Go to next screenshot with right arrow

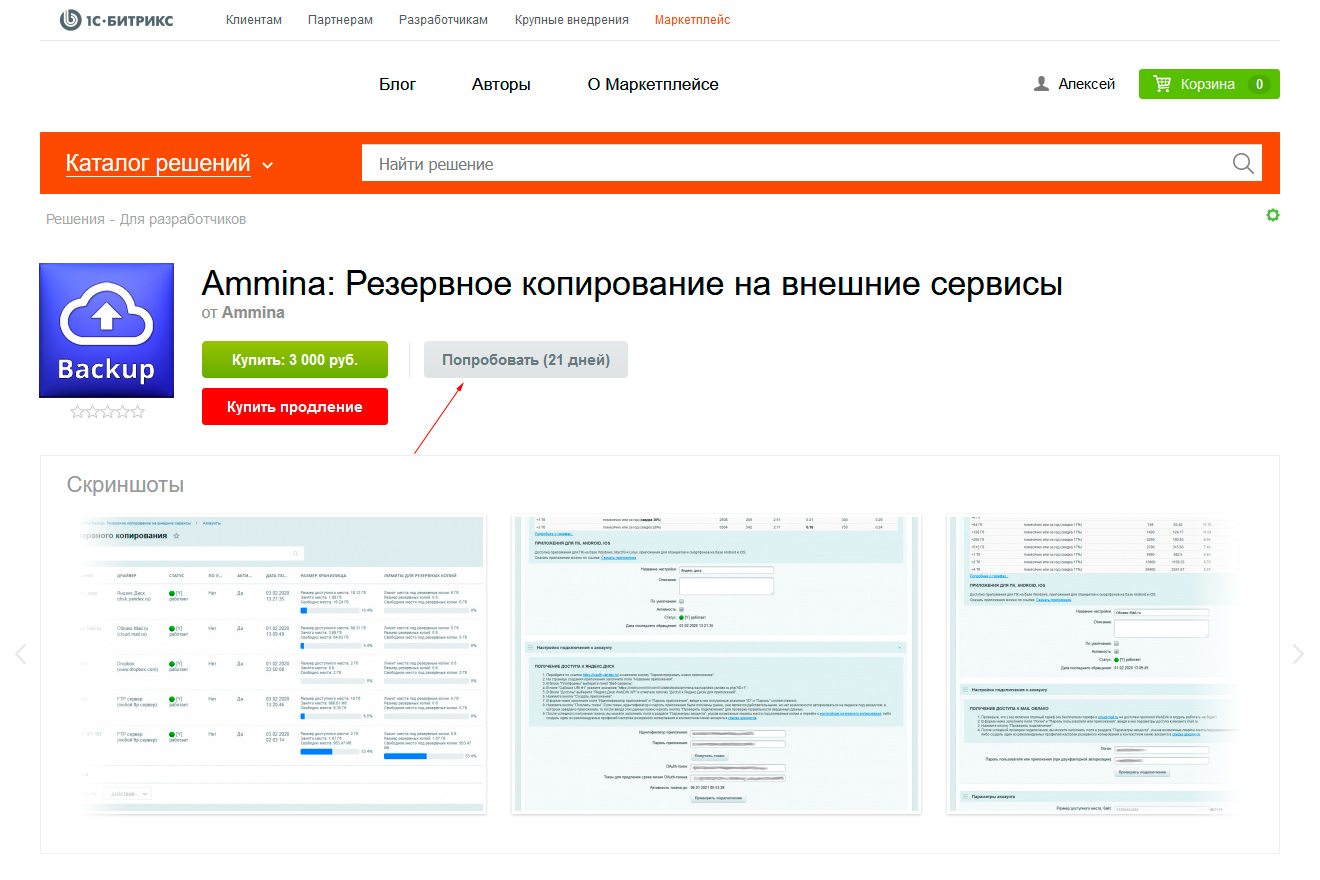(x=1298, y=654)
